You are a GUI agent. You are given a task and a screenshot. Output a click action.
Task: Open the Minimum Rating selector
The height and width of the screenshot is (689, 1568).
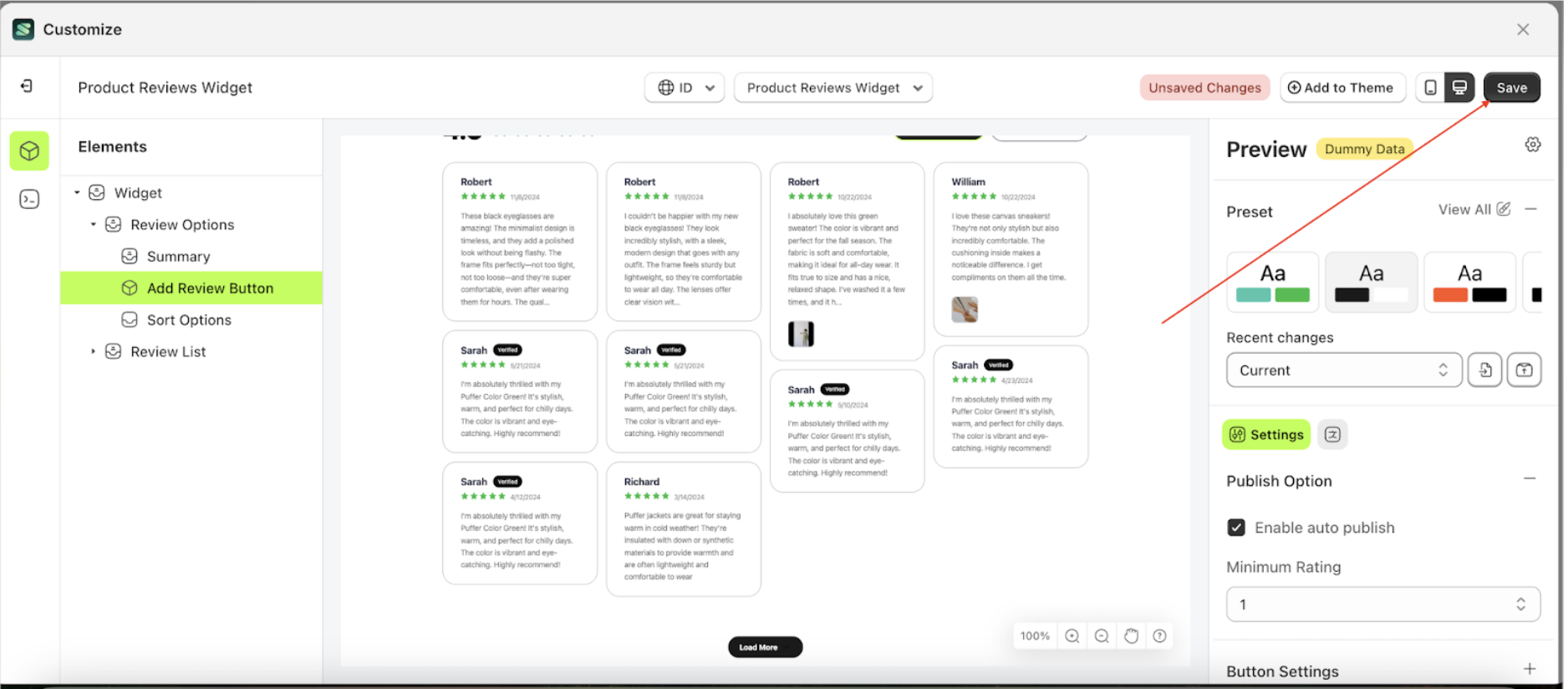click(x=1383, y=604)
